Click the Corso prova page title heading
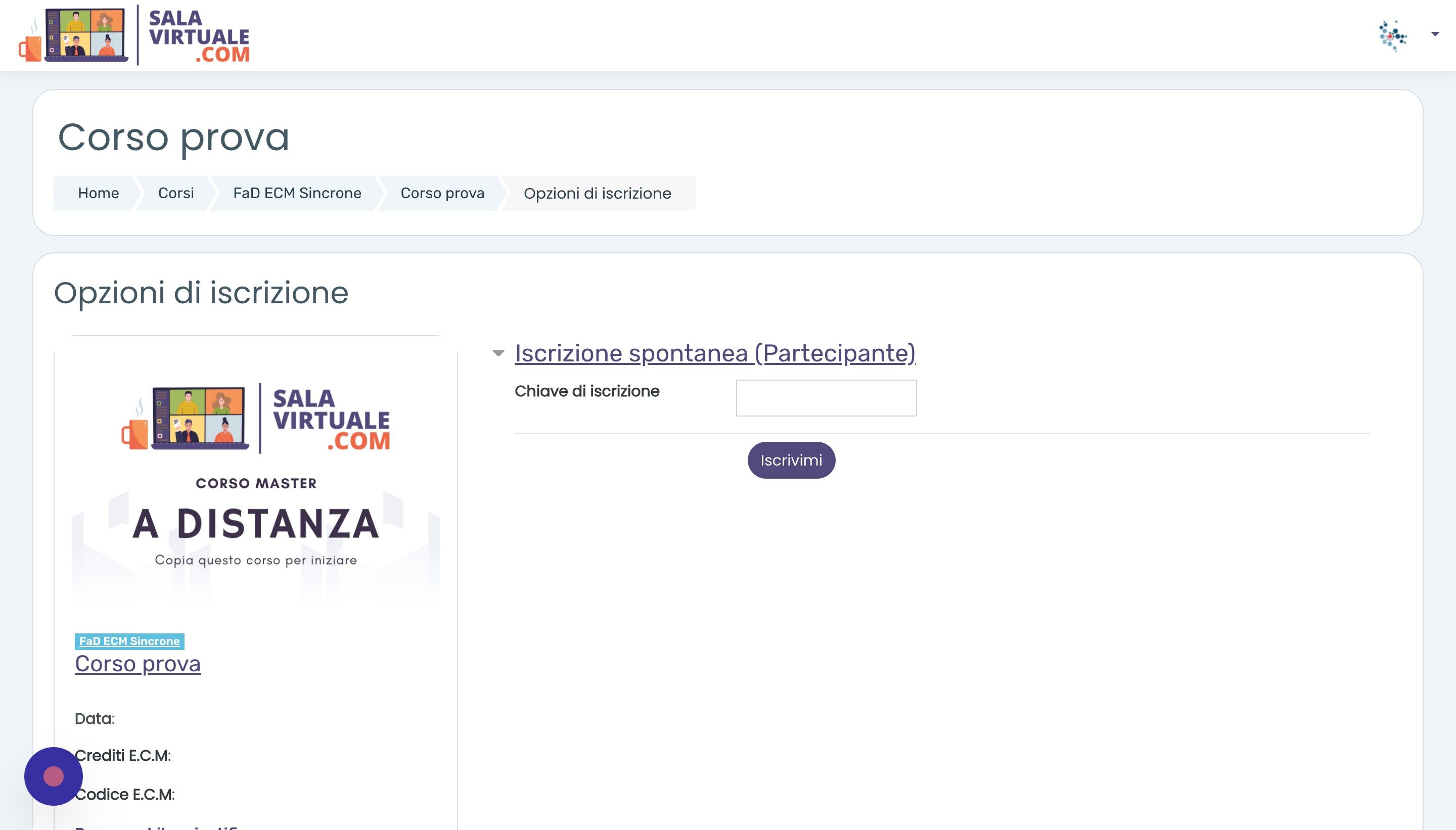The height and width of the screenshot is (830, 1456). [173, 138]
